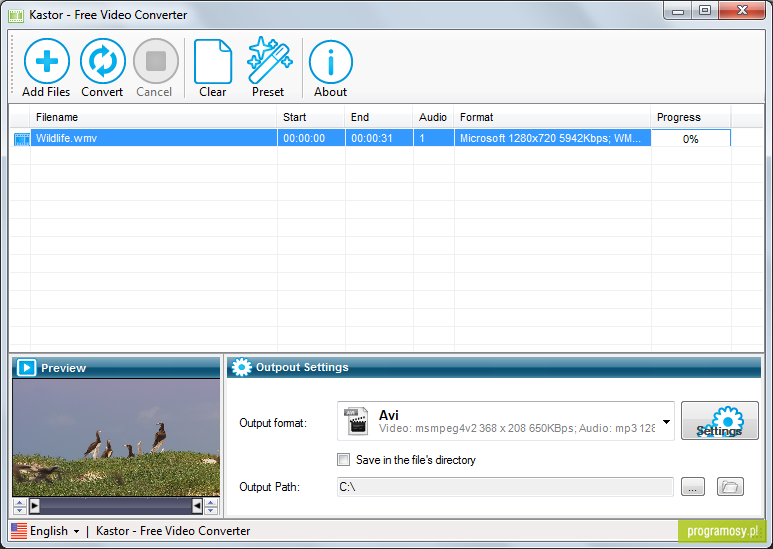
Task: Click the Add Files toolbar icon
Action: click(x=47, y=62)
